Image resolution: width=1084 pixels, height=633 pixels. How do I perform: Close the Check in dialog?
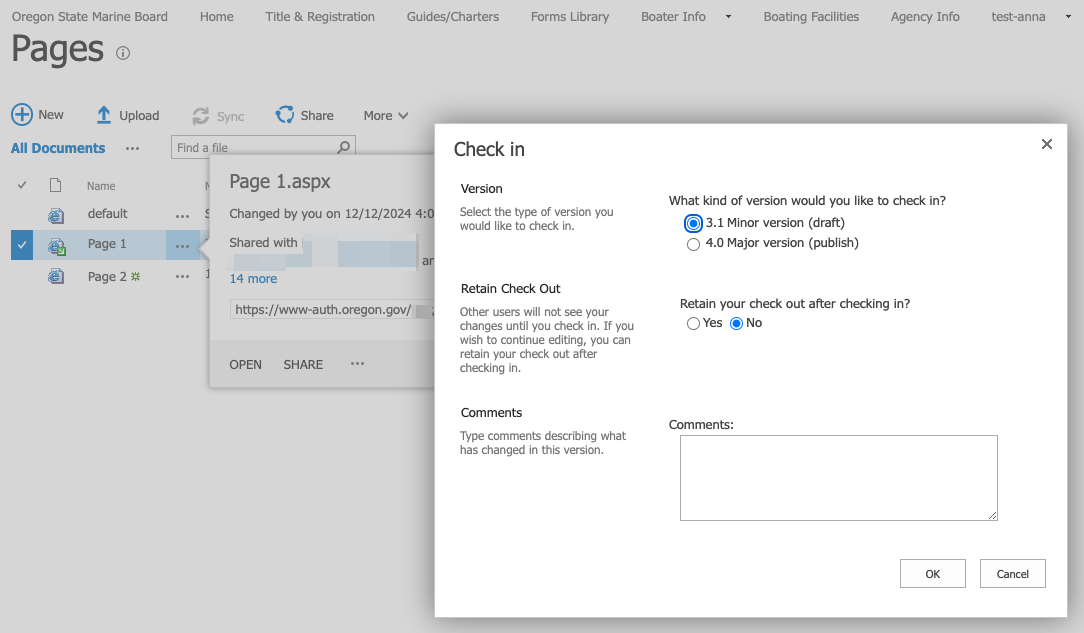[1047, 144]
